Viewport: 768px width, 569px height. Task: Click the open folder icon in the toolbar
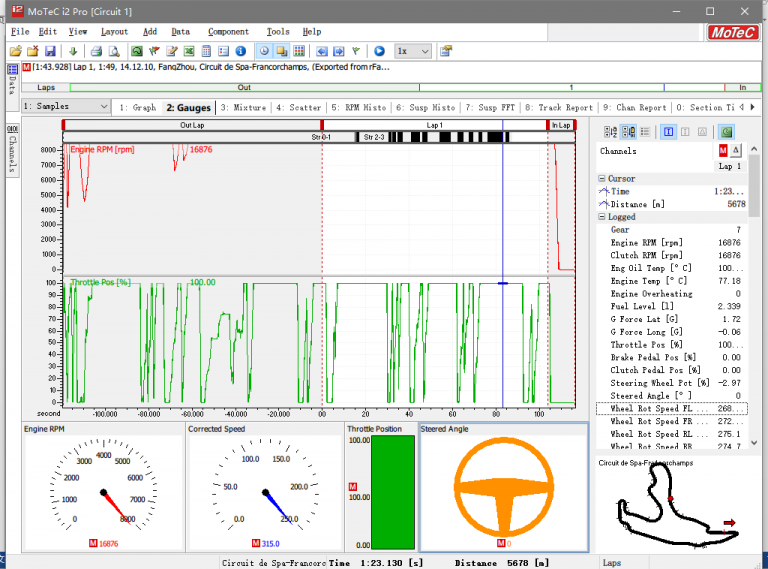click(x=16, y=51)
